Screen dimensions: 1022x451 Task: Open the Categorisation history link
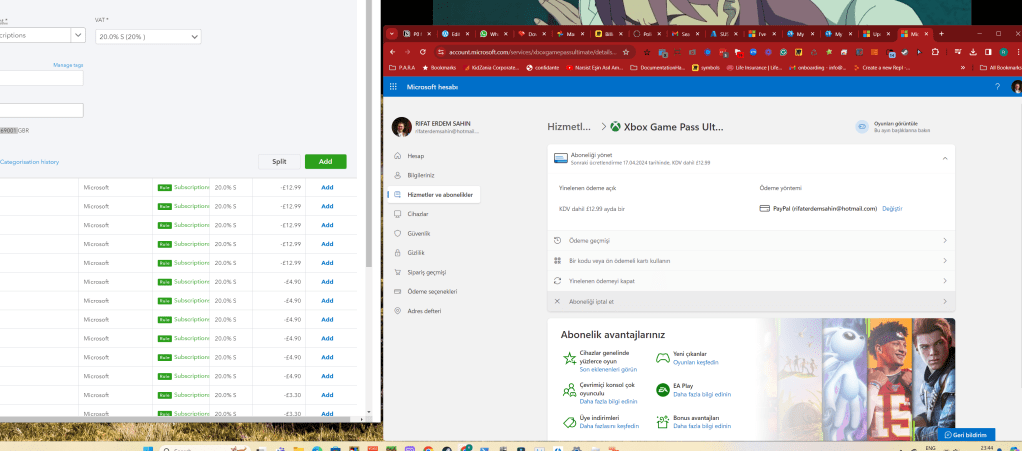click(29, 162)
